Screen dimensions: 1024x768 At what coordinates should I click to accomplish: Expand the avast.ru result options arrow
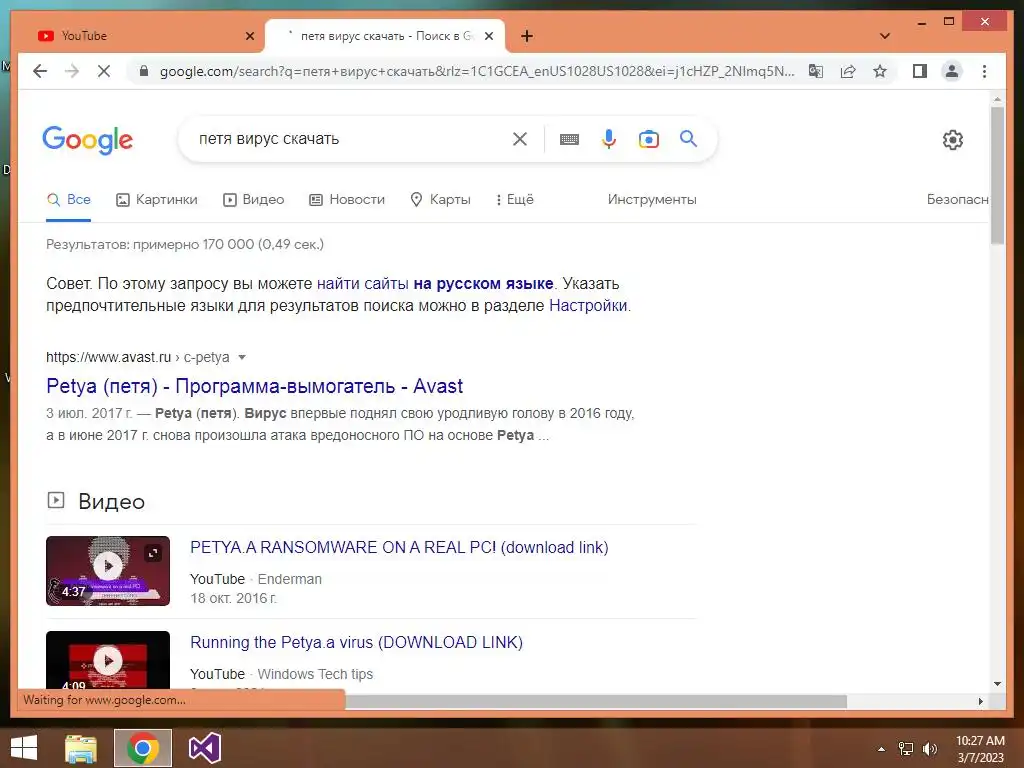pyautogui.click(x=242, y=357)
